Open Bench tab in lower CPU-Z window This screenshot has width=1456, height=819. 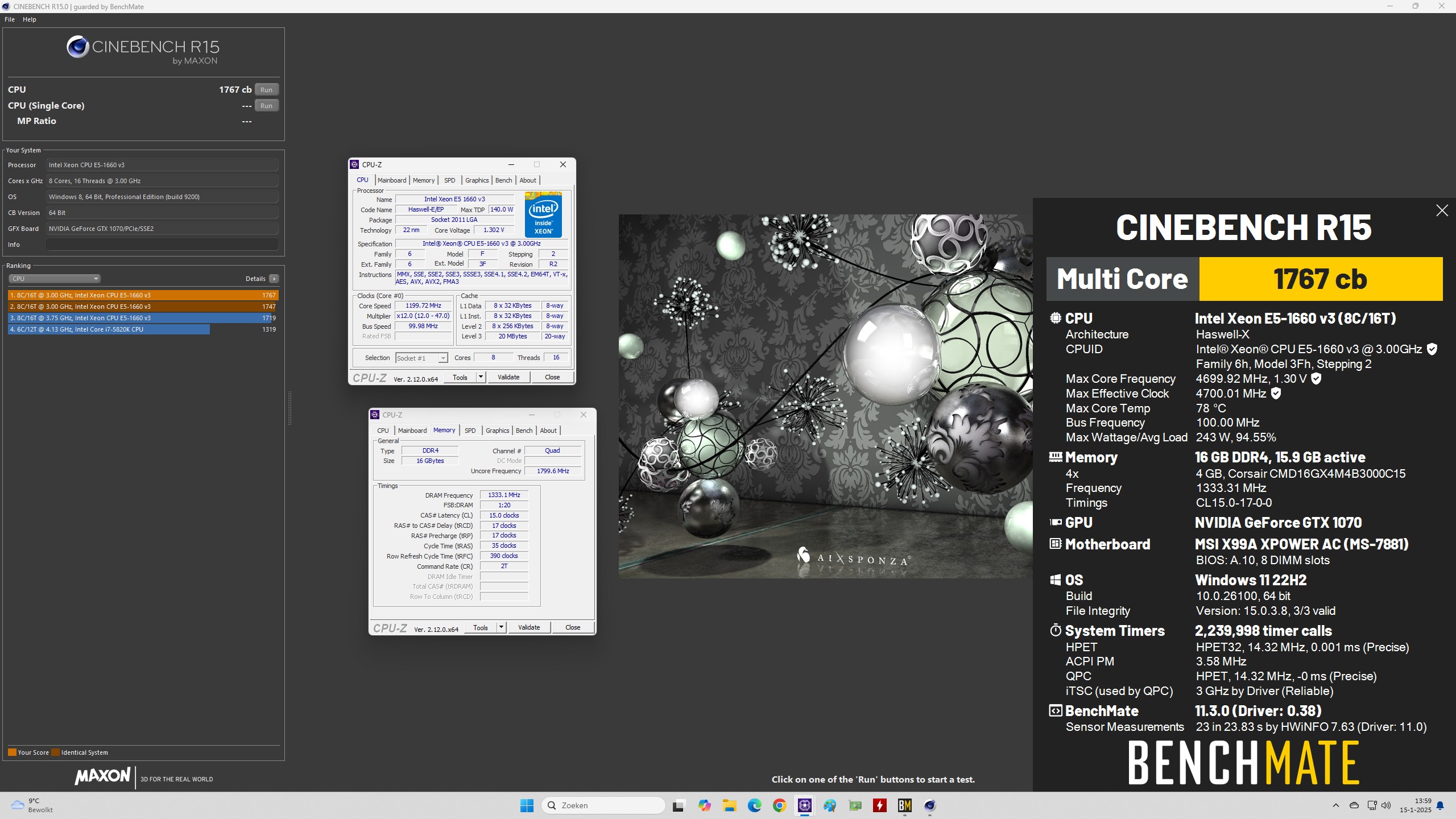click(524, 431)
